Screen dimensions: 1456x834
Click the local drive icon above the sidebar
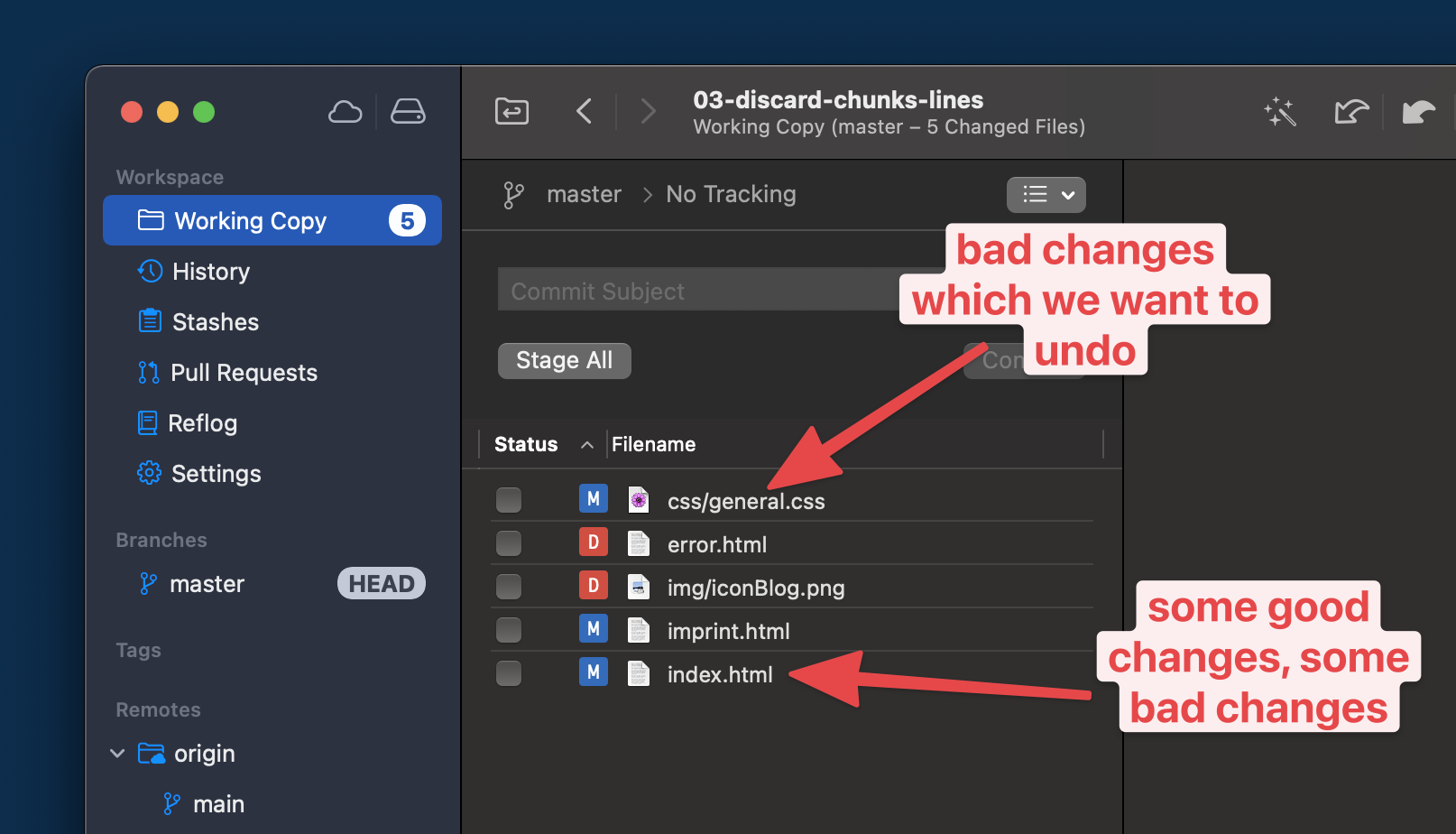(x=408, y=110)
